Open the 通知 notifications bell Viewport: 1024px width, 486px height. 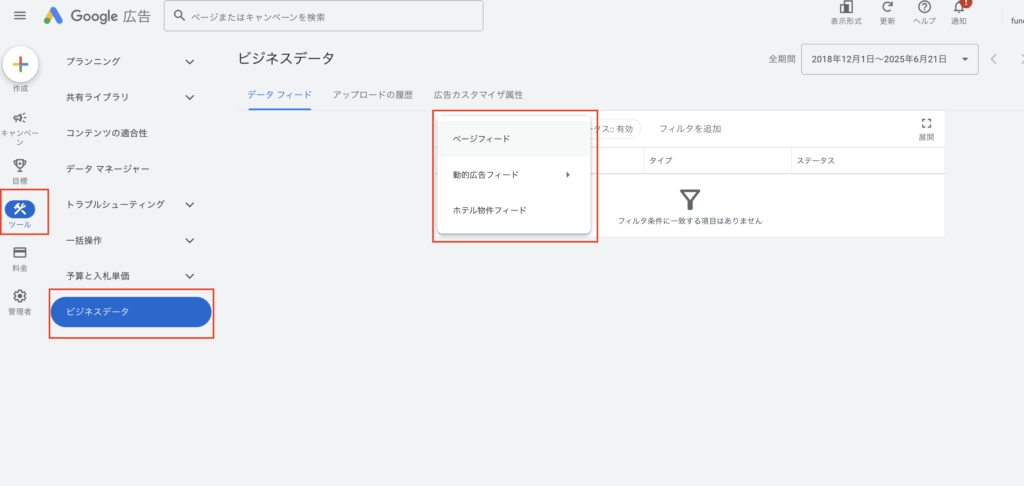[x=959, y=10]
